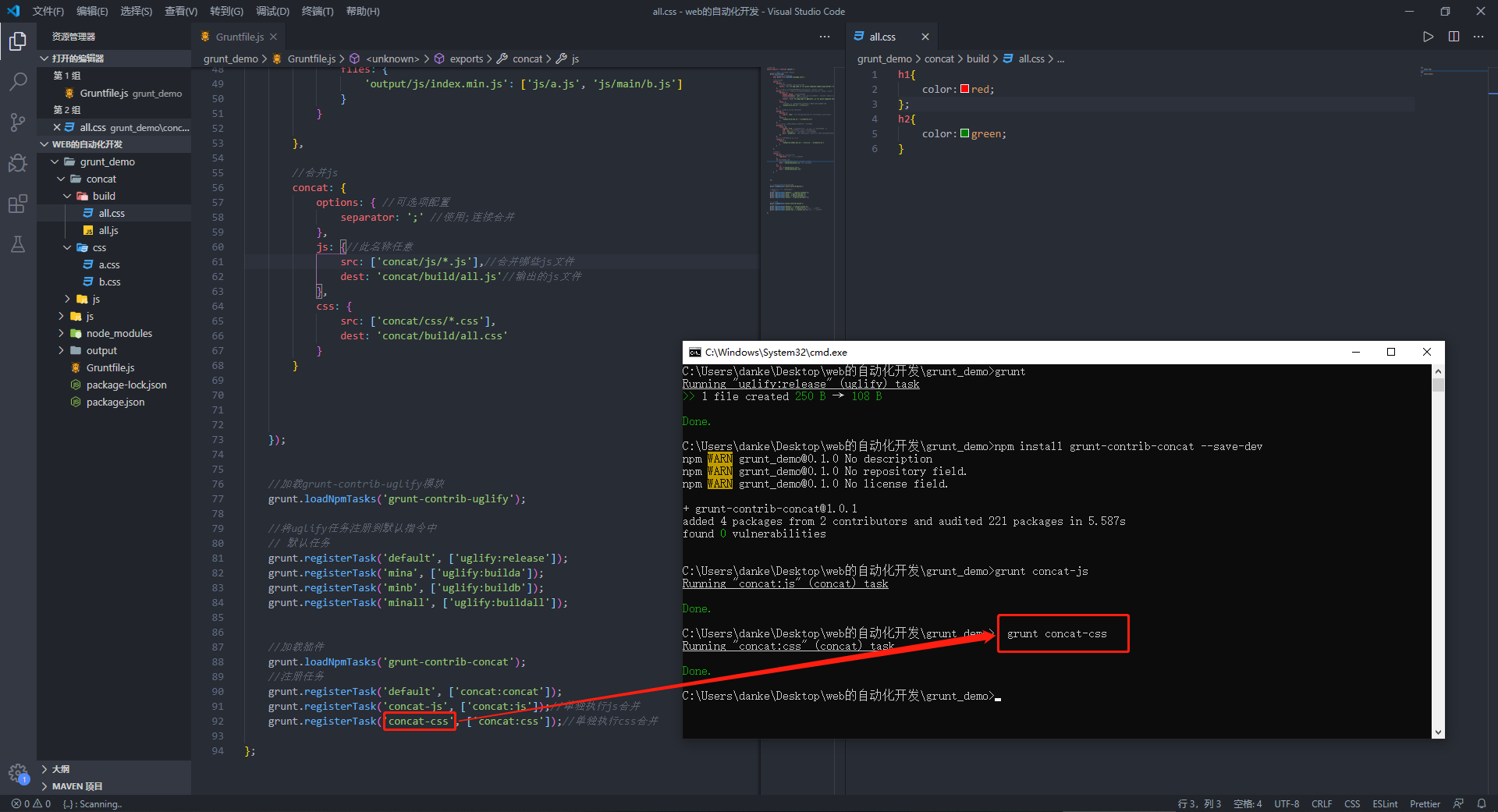Click the green color swatch in all.css
This screenshot has height=812, width=1498.
pyautogui.click(x=965, y=133)
